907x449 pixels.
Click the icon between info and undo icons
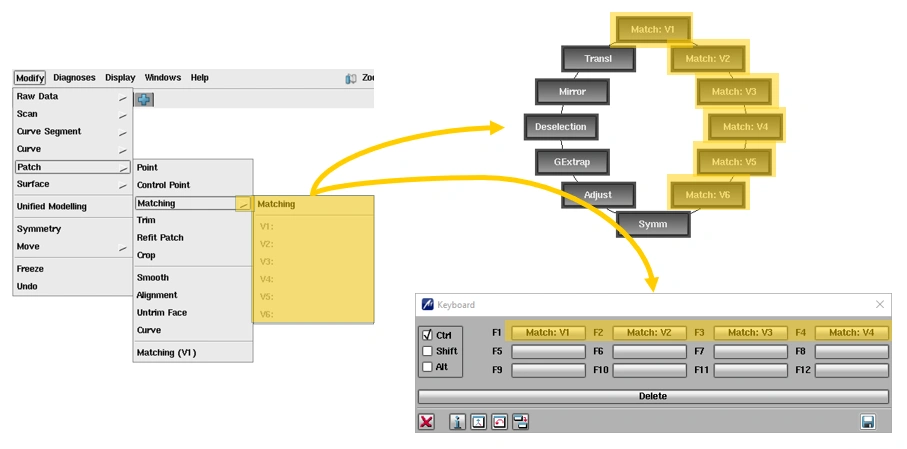479,422
